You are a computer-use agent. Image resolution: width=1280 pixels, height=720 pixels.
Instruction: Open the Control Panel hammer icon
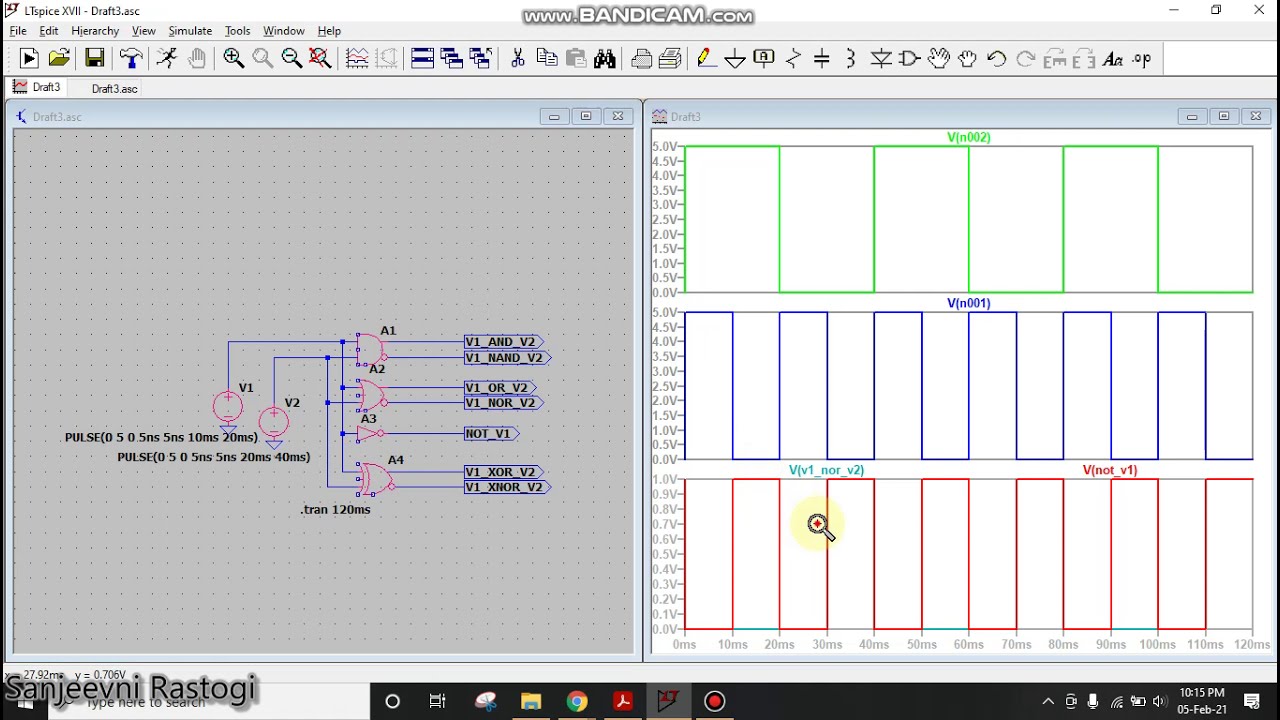[x=130, y=59]
